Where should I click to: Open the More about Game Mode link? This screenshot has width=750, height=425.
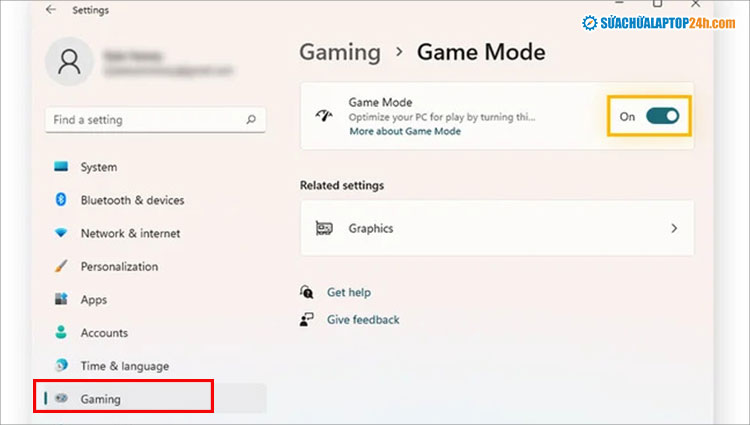tap(405, 131)
